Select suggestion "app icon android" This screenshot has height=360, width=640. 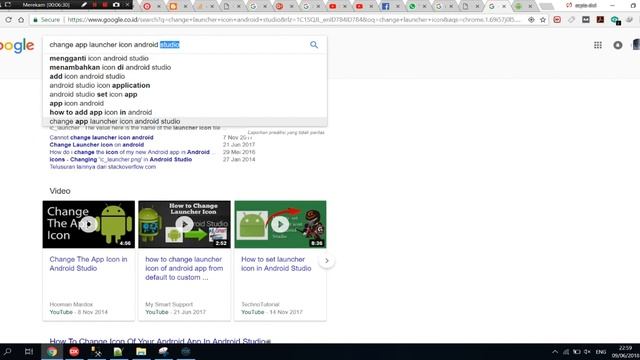(x=76, y=103)
